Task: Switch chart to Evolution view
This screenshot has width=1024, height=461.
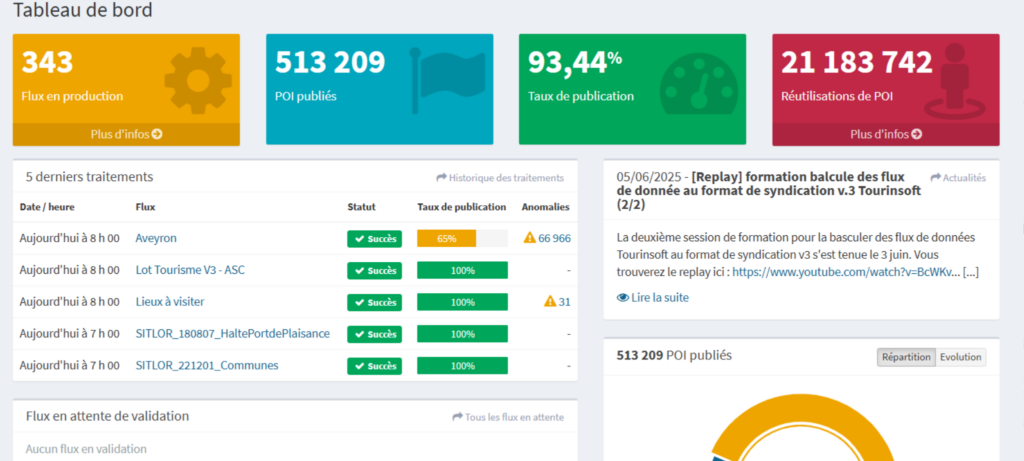Action: [960, 357]
